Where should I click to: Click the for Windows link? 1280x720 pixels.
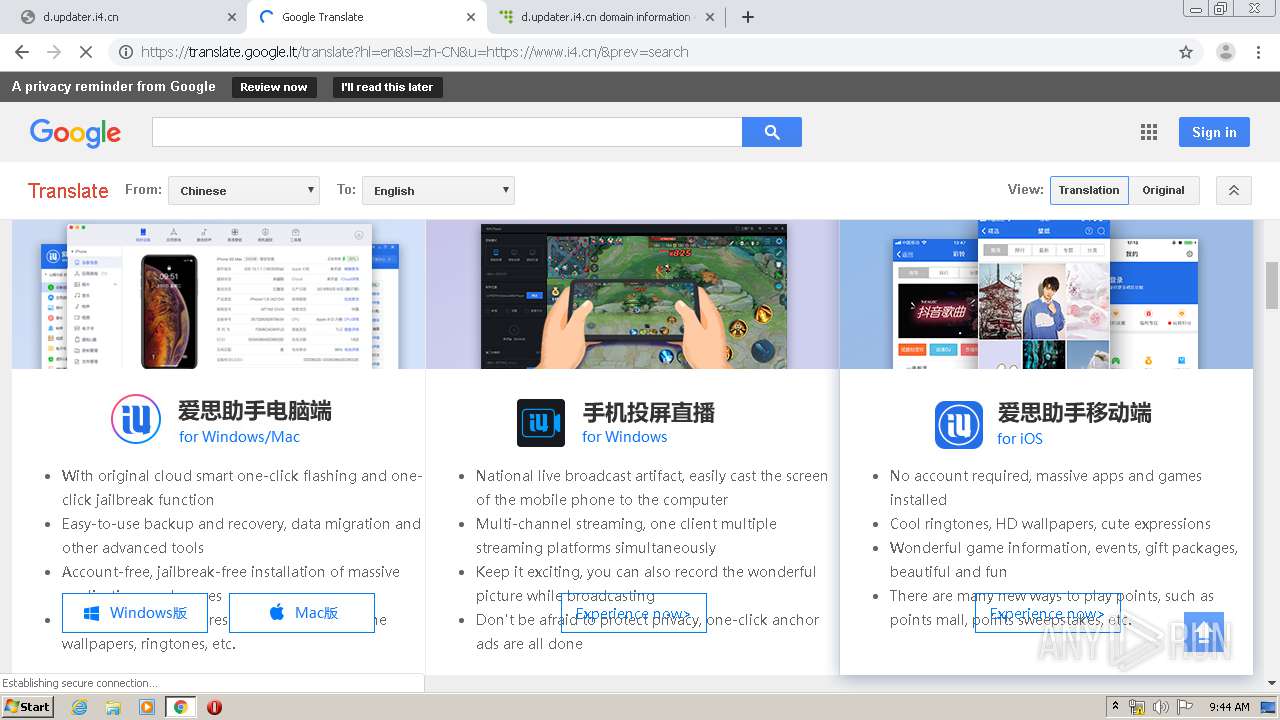[625, 437]
